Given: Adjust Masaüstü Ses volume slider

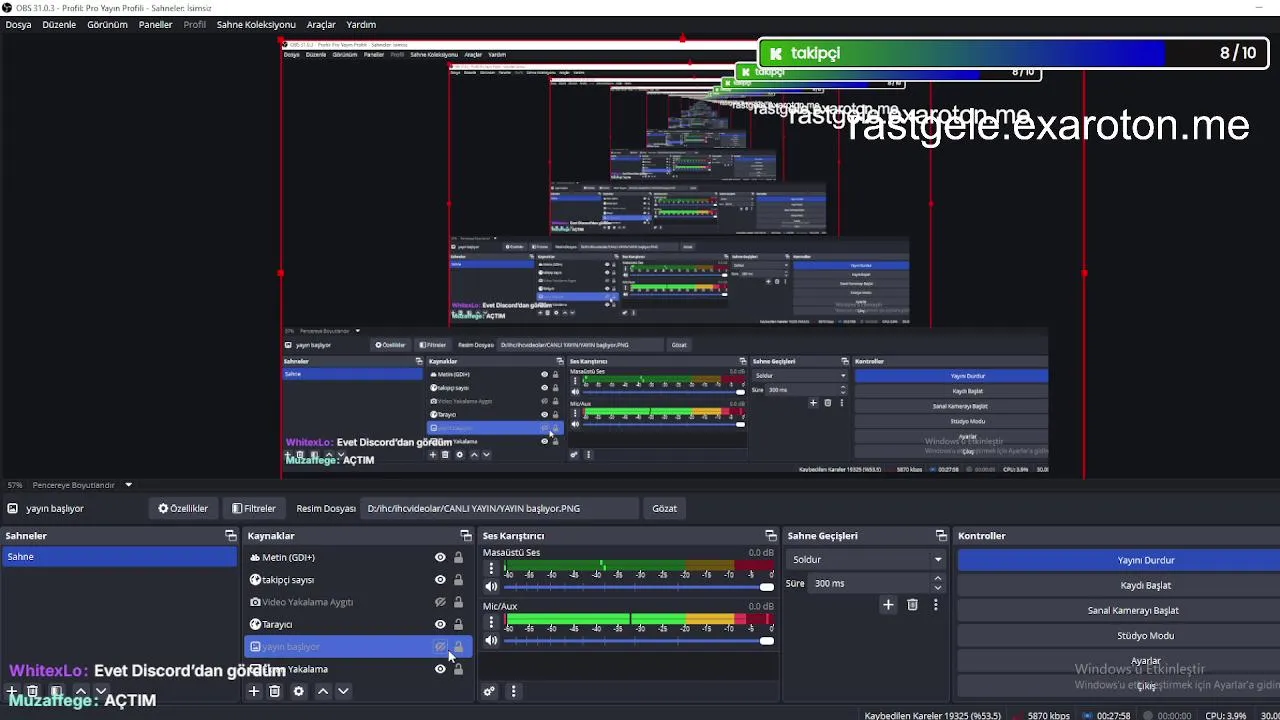Looking at the screenshot, I should click(x=639, y=587).
